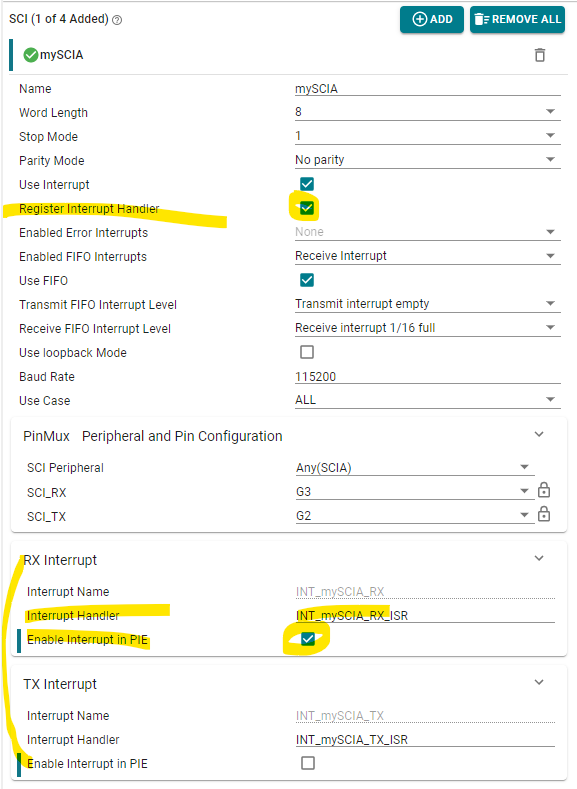Collapse the PinMux section chevron
Viewport: 577px width, 789px height.
pos(539,434)
